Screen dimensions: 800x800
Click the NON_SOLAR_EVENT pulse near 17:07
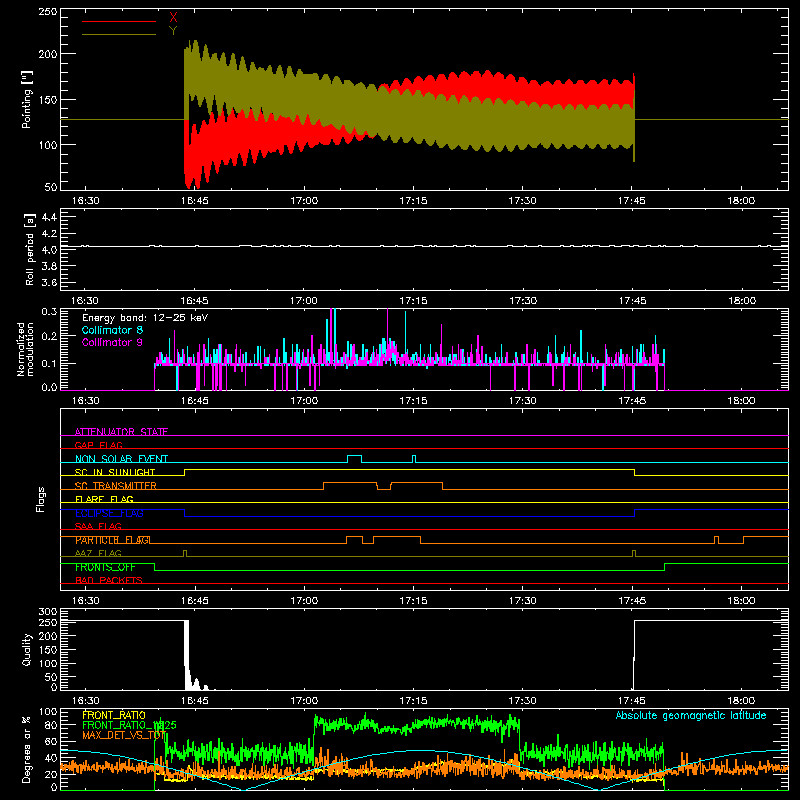point(355,459)
